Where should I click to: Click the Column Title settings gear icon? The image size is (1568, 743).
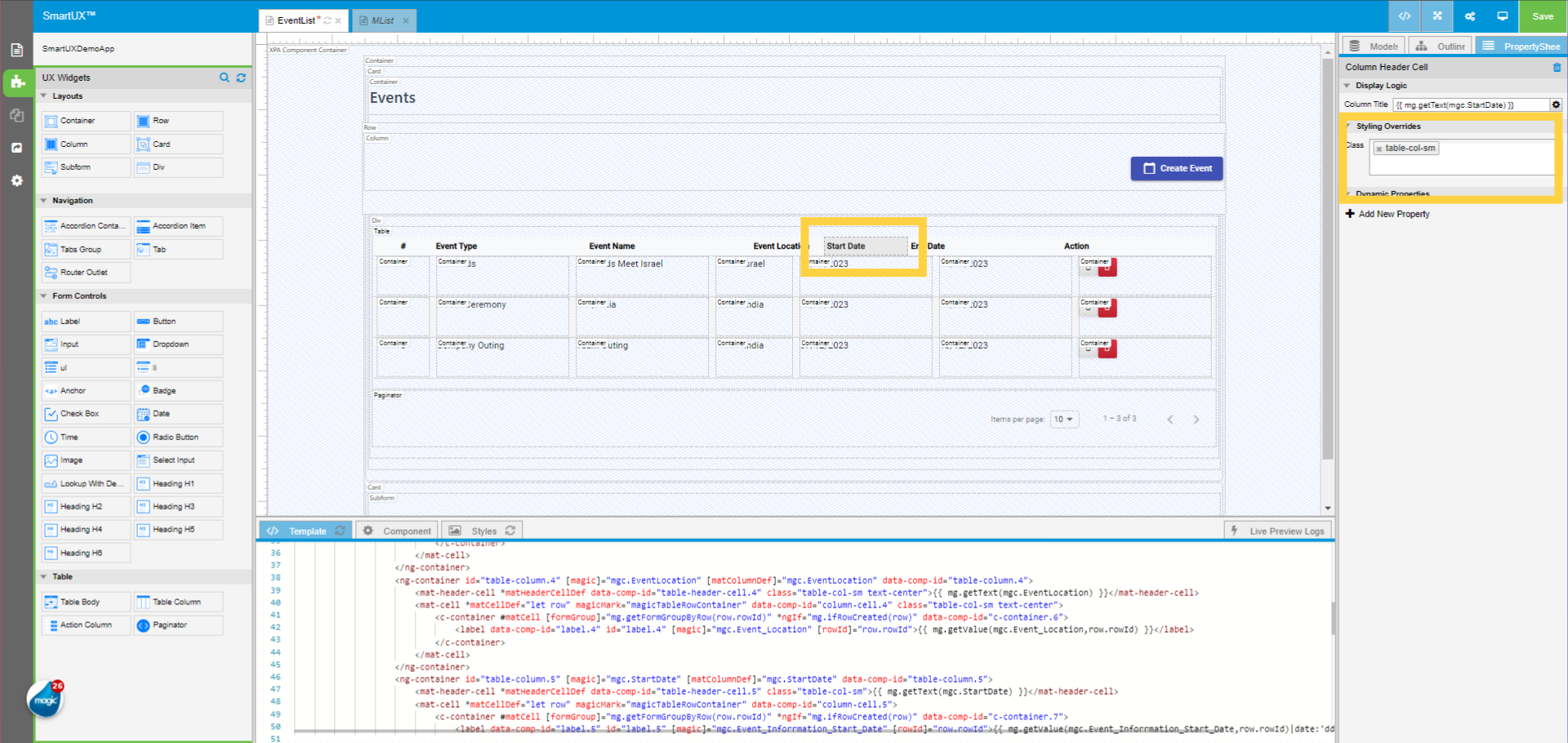(x=1557, y=105)
